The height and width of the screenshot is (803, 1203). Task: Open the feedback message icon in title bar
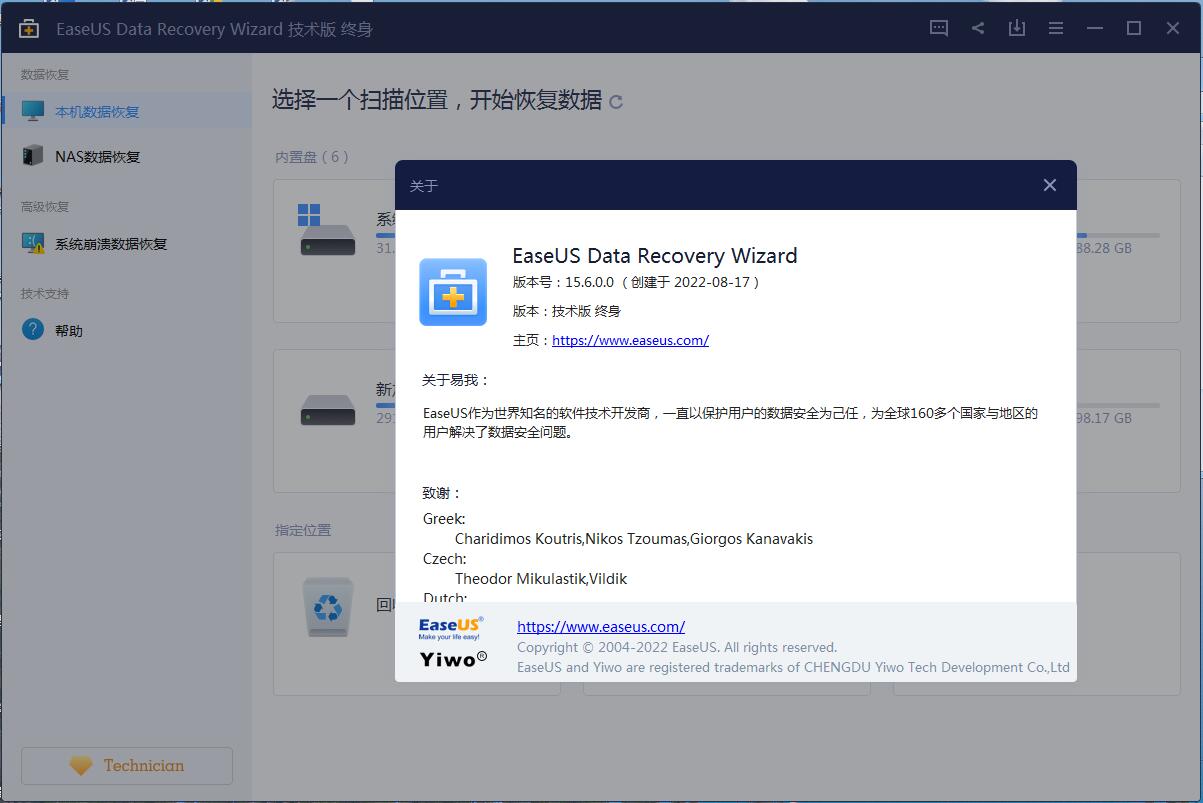click(x=939, y=28)
